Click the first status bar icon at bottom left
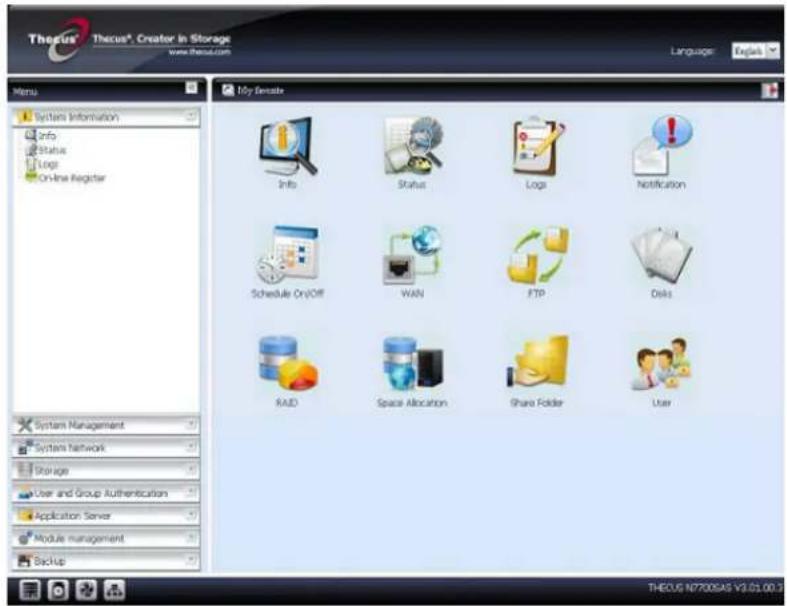Viewport: 787px width, 606px height. (30, 590)
